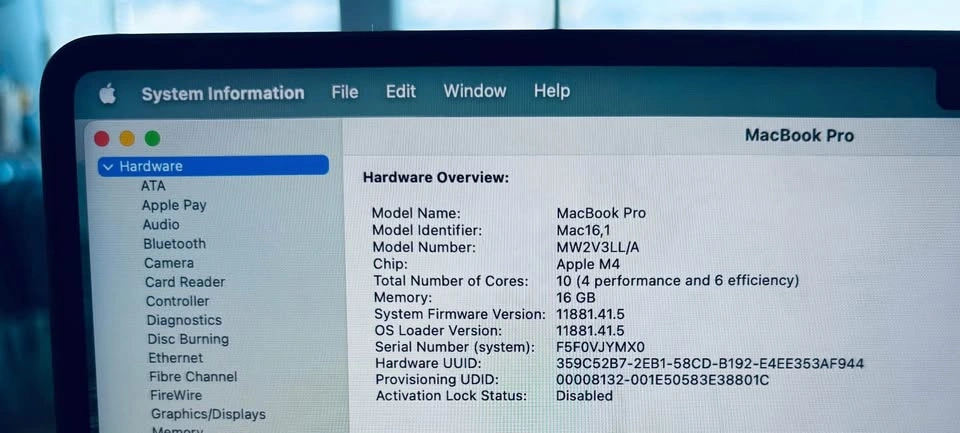Collapse the Hardware section chevron
Viewport: 960px width, 433px height.
coord(108,167)
